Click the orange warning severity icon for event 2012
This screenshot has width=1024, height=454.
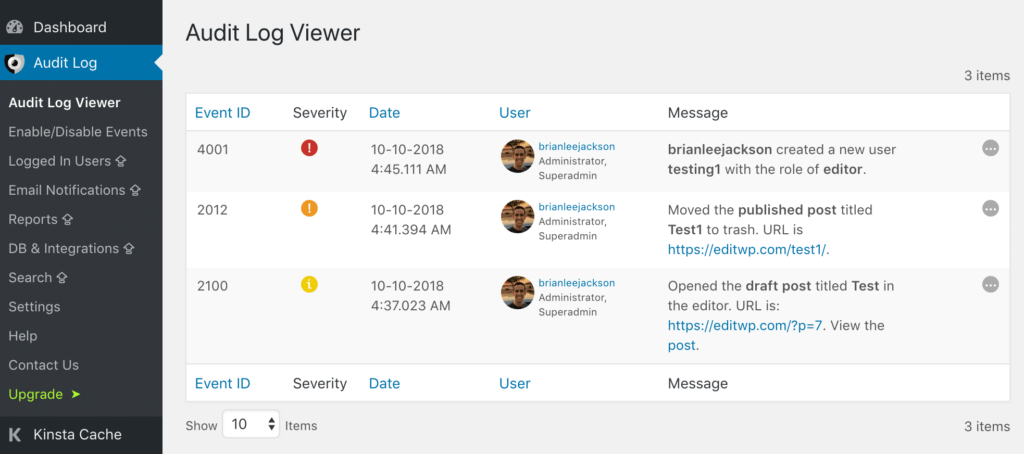click(309, 209)
